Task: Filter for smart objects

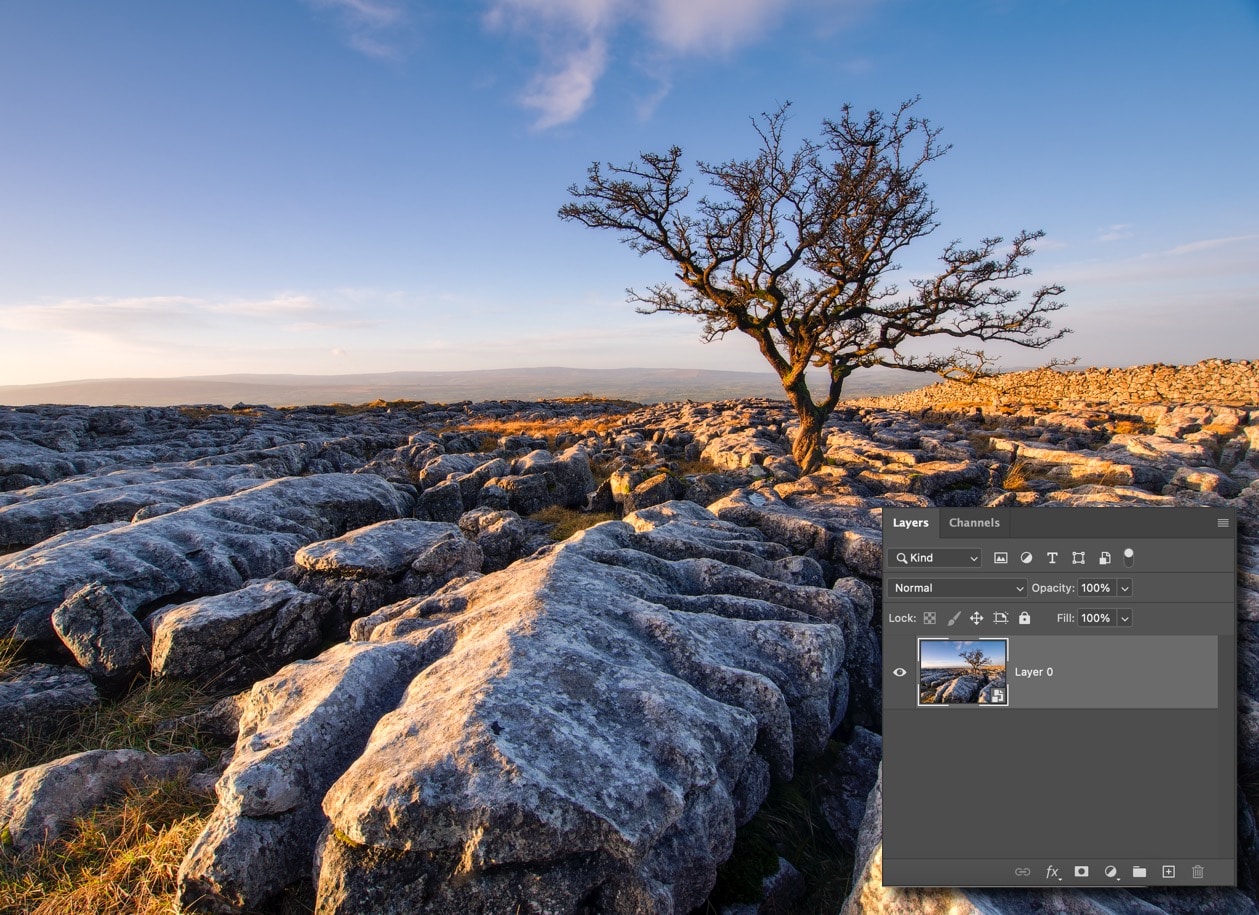Action: (x=1104, y=558)
